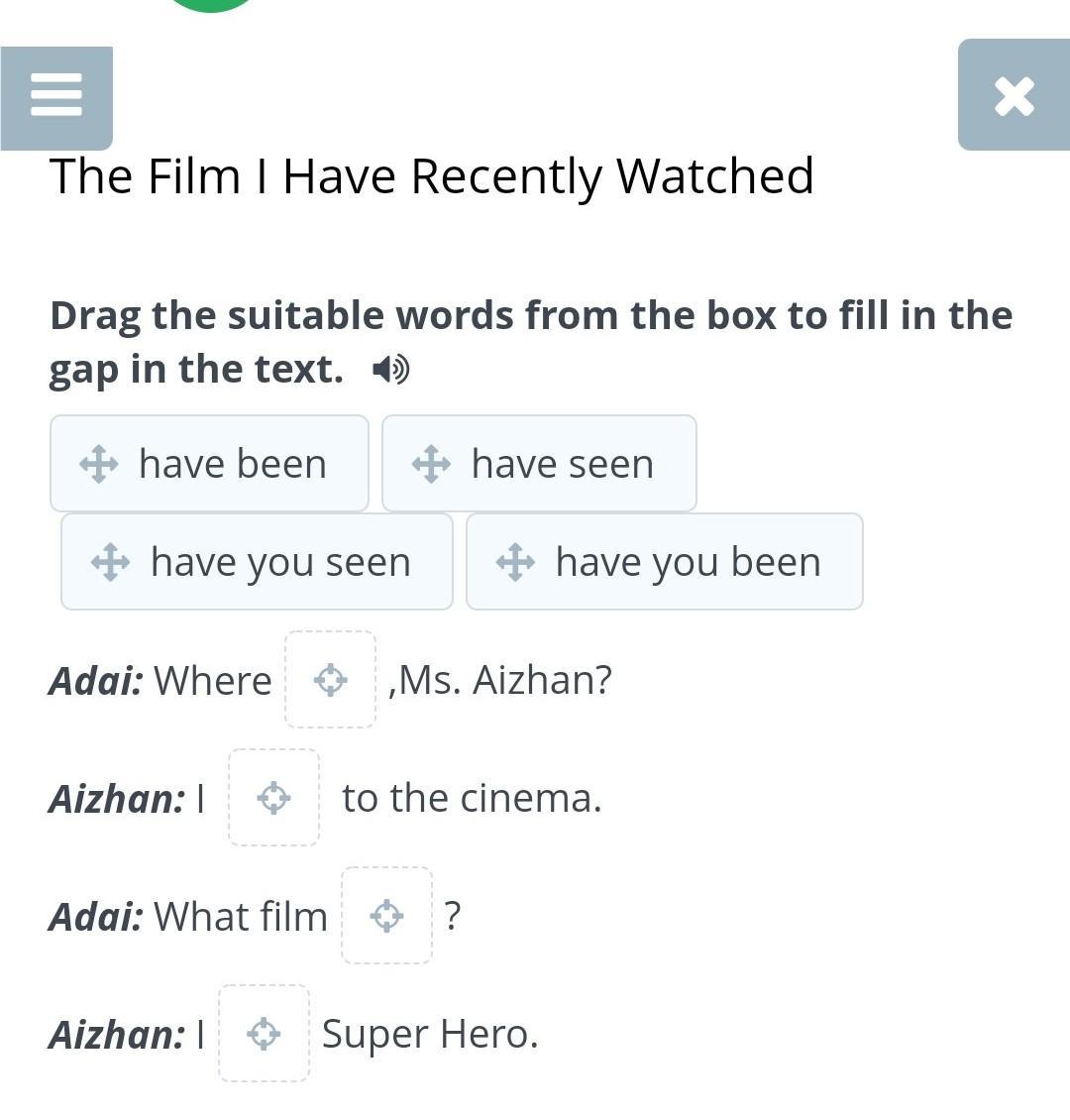Screen dimensions: 1070x1120
Task: Click the lesson title 'The Film I Have Recently Watched'
Action: tap(432, 176)
